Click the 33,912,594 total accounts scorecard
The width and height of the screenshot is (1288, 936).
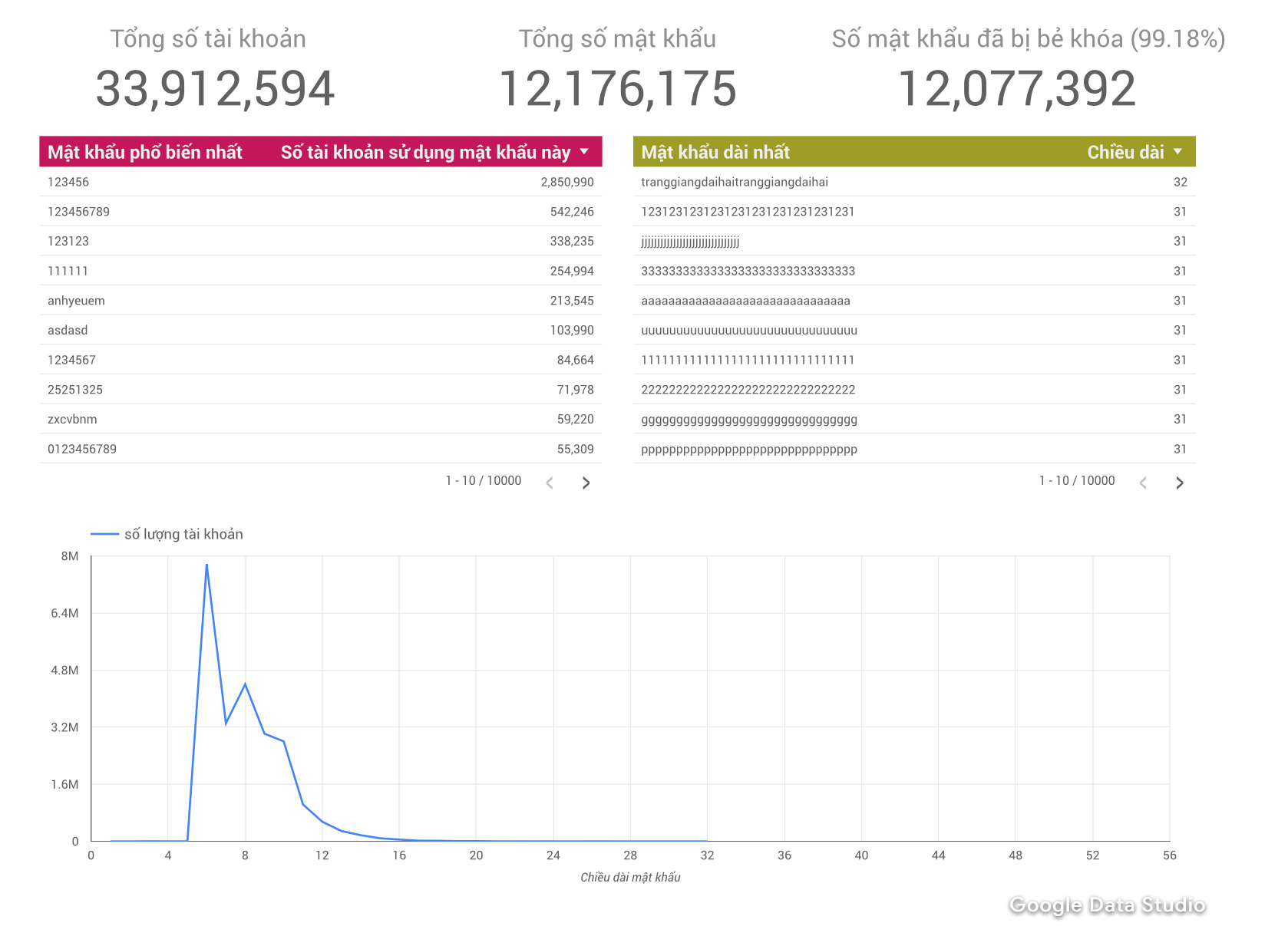[x=215, y=88]
